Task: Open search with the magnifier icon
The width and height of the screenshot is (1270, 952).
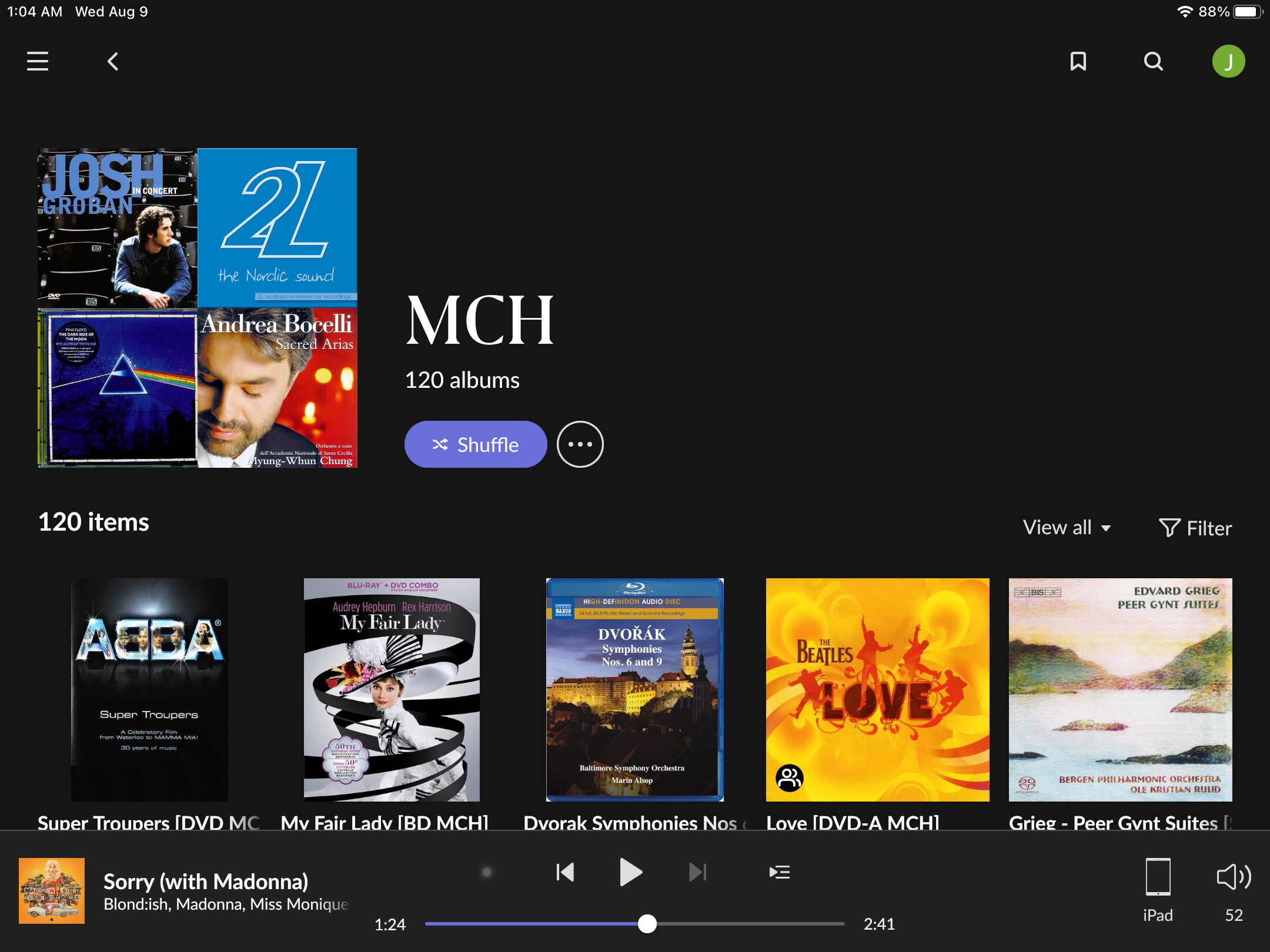Action: tap(1153, 61)
